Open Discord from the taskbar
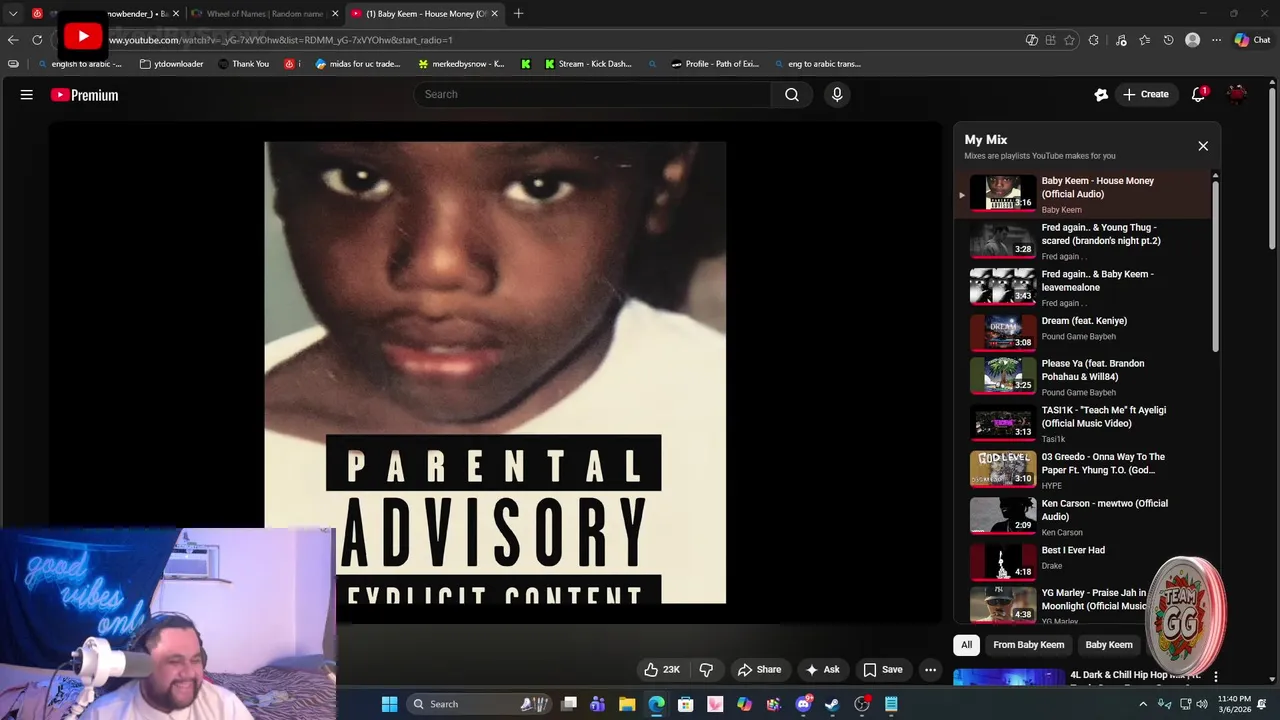Screen dimensions: 1280x720 pos(803,704)
